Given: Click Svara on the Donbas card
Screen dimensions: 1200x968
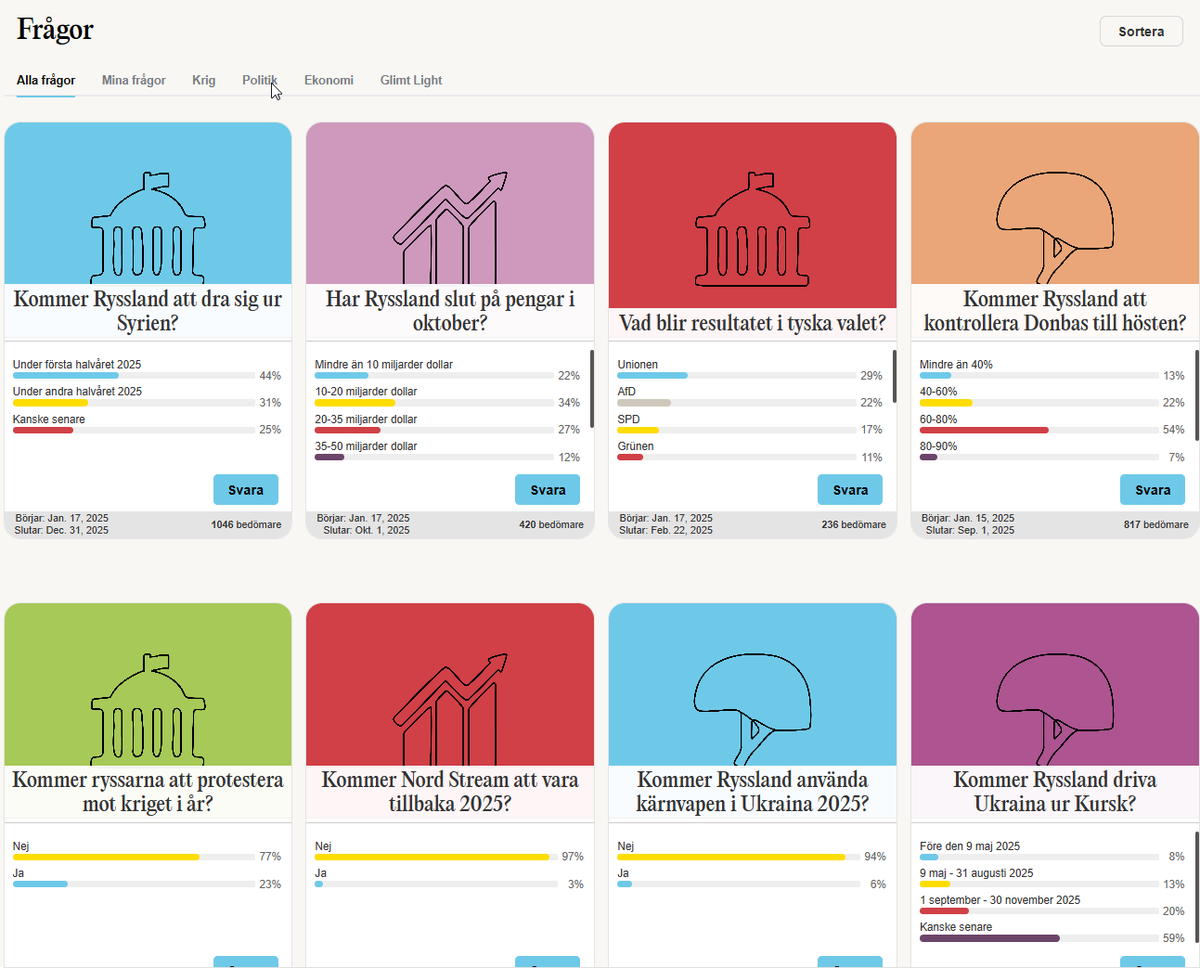Looking at the screenshot, I should pyautogui.click(x=1152, y=490).
